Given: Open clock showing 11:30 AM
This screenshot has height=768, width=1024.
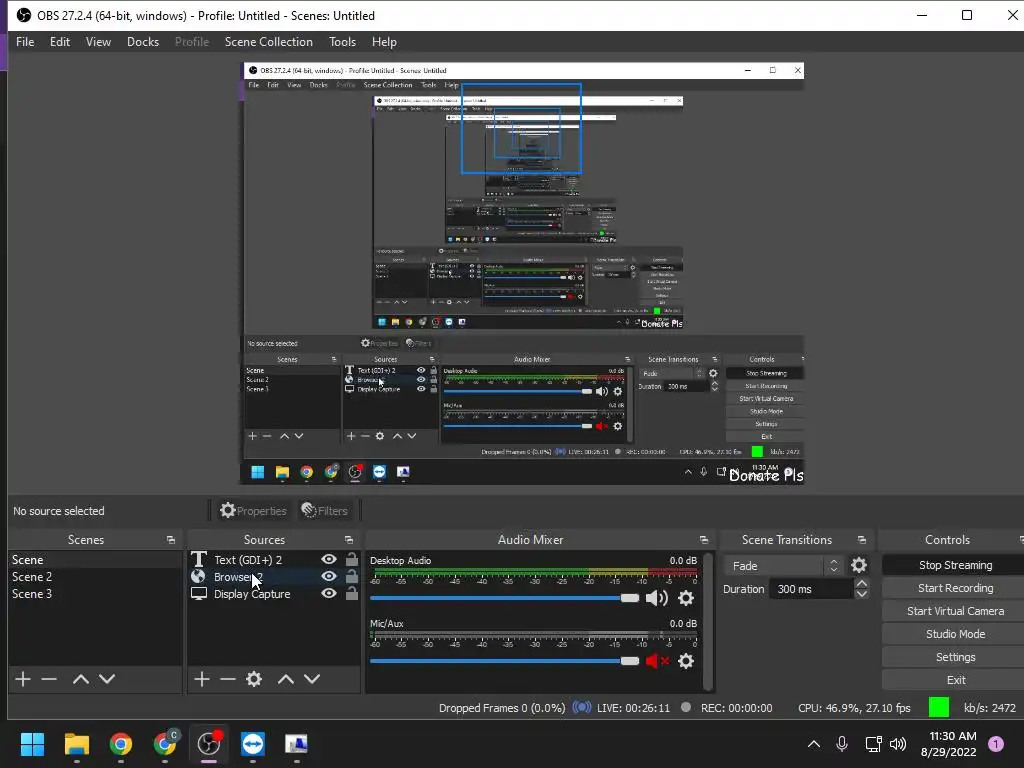Looking at the screenshot, I should click(x=950, y=744).
